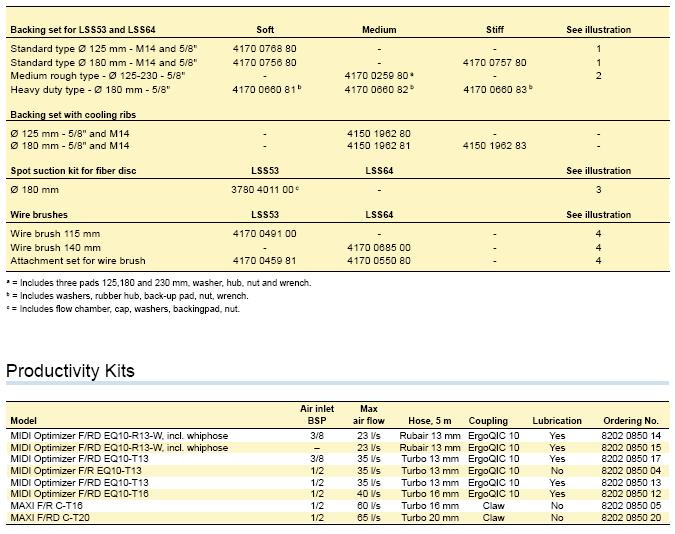Click the 'Productivity Kits' title

(x=70, y=371)
